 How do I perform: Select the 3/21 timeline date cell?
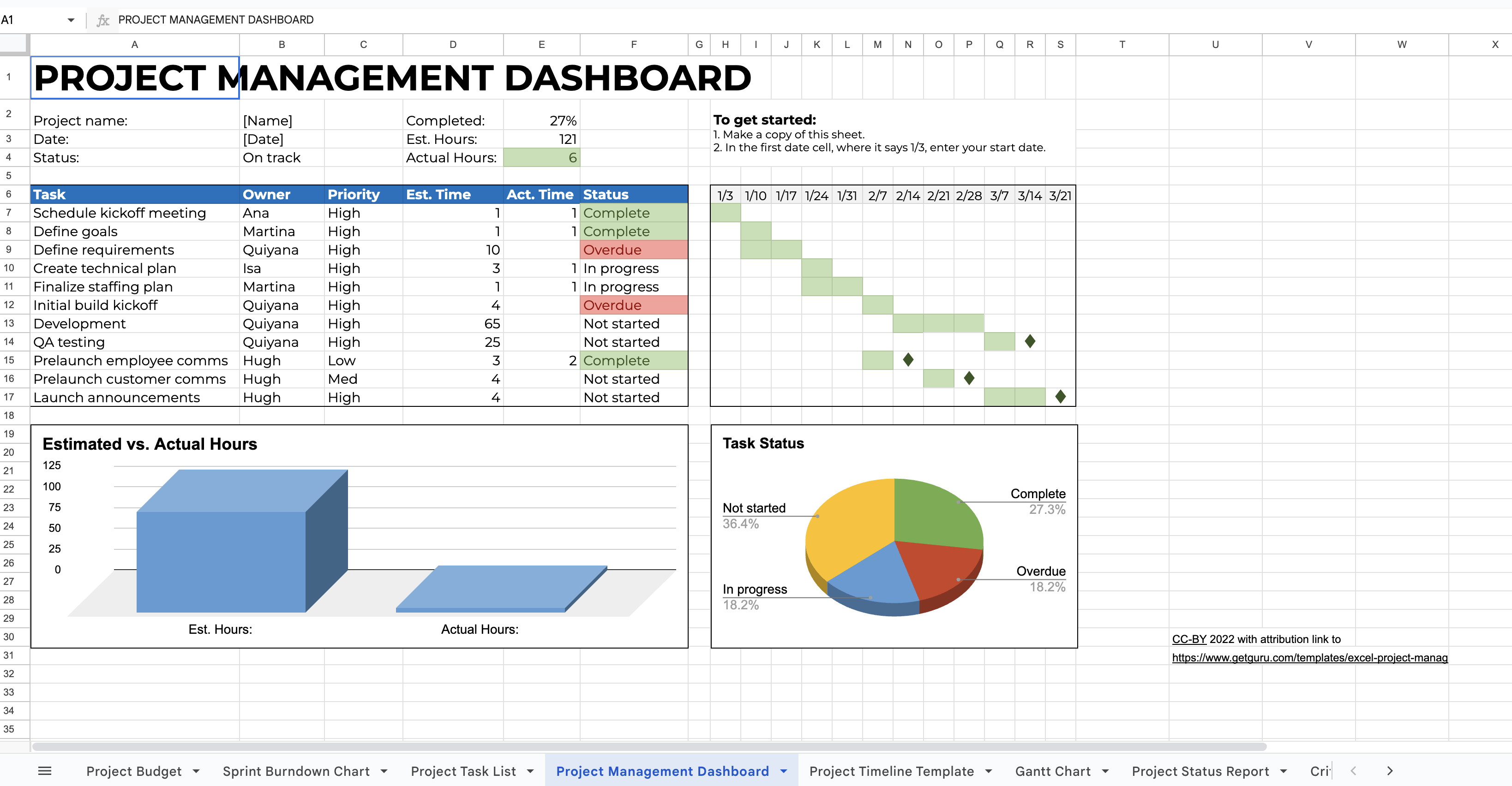click(x=1060, y=195)
